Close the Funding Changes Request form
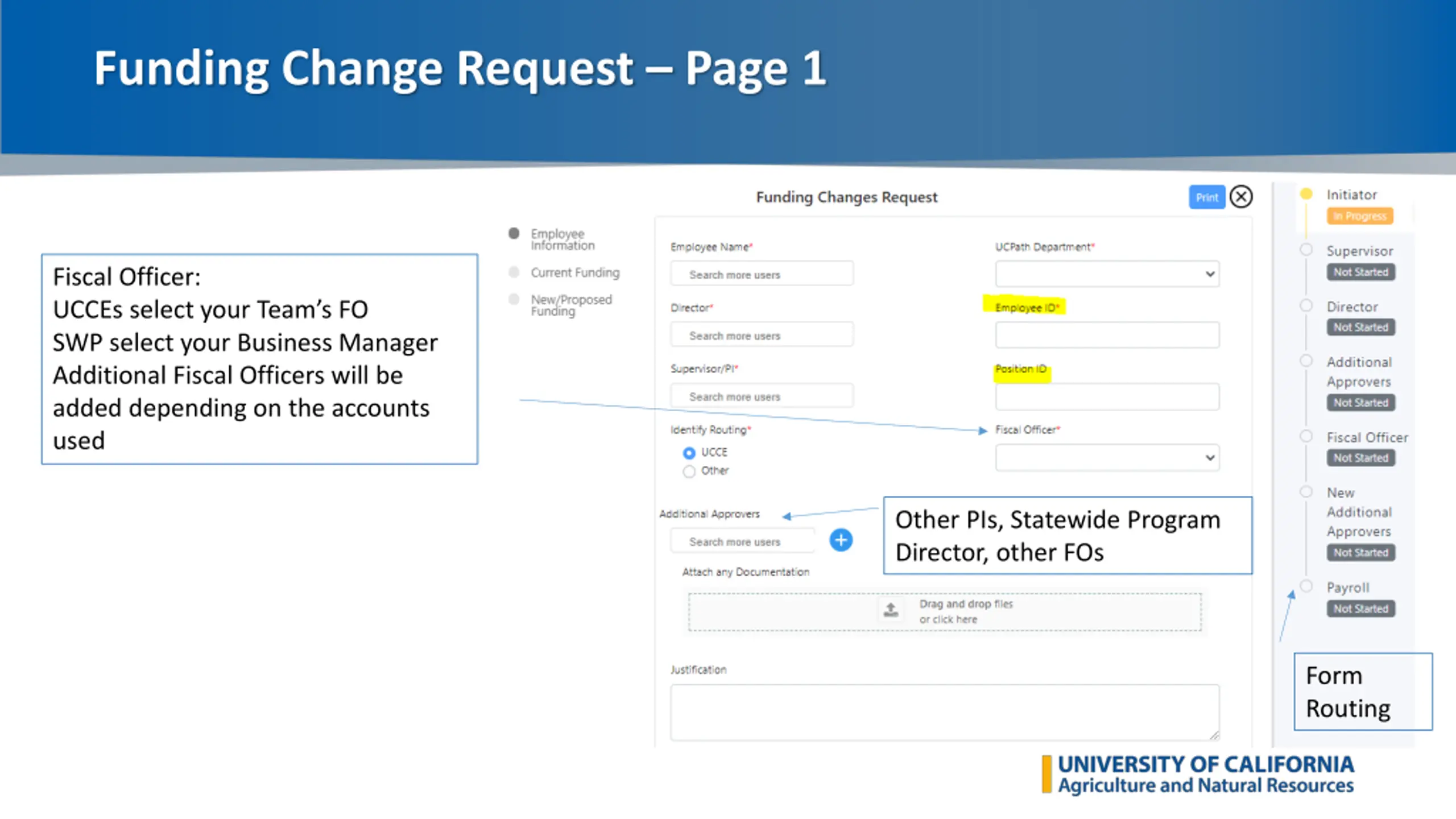Image resolution: width=1456 pixels, height=819 pixels. point(1241,197)
